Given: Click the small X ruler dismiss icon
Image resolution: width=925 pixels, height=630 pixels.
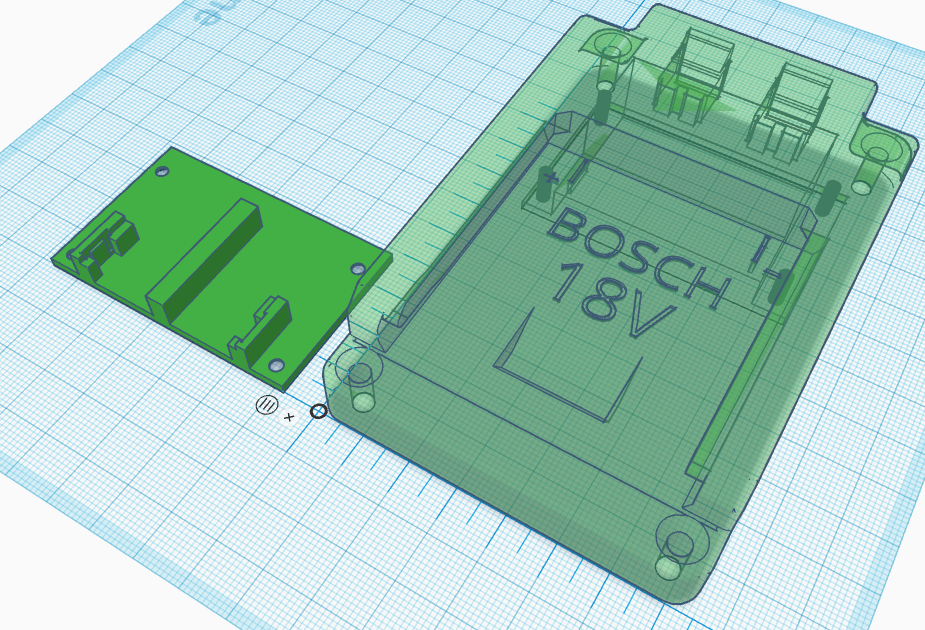Looking at the screenshot, I should [x=288, y=417].
